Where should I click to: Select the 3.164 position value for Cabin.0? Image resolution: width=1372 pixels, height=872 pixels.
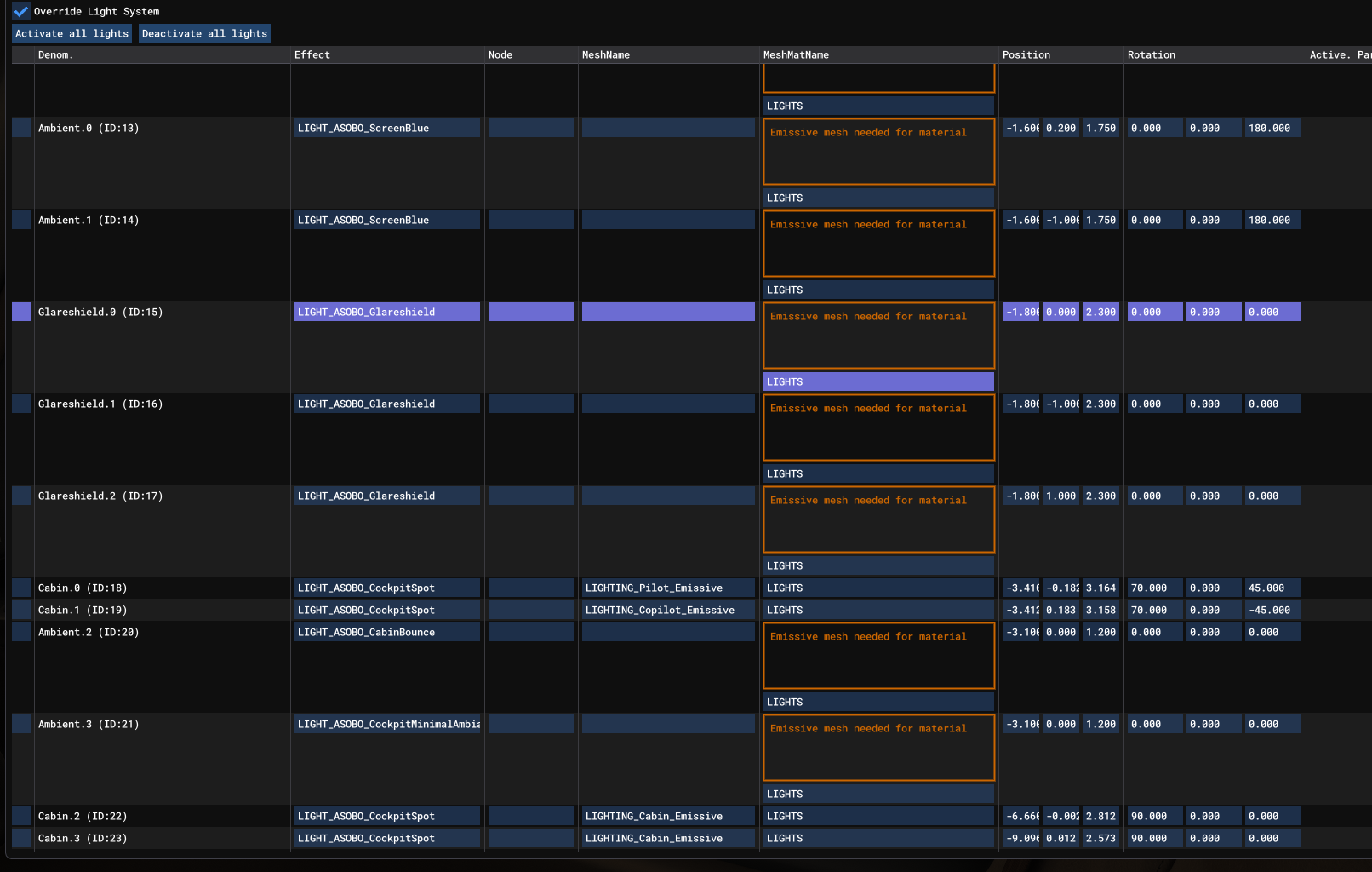[1100, 588]
